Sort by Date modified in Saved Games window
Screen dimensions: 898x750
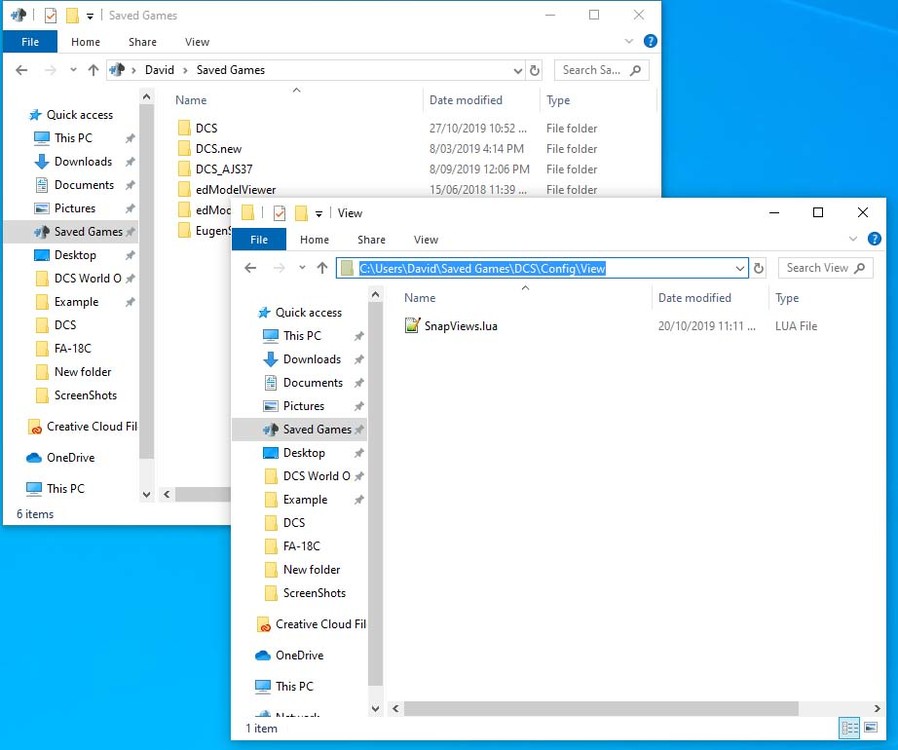pyautogui.click(x=466, y=100)
